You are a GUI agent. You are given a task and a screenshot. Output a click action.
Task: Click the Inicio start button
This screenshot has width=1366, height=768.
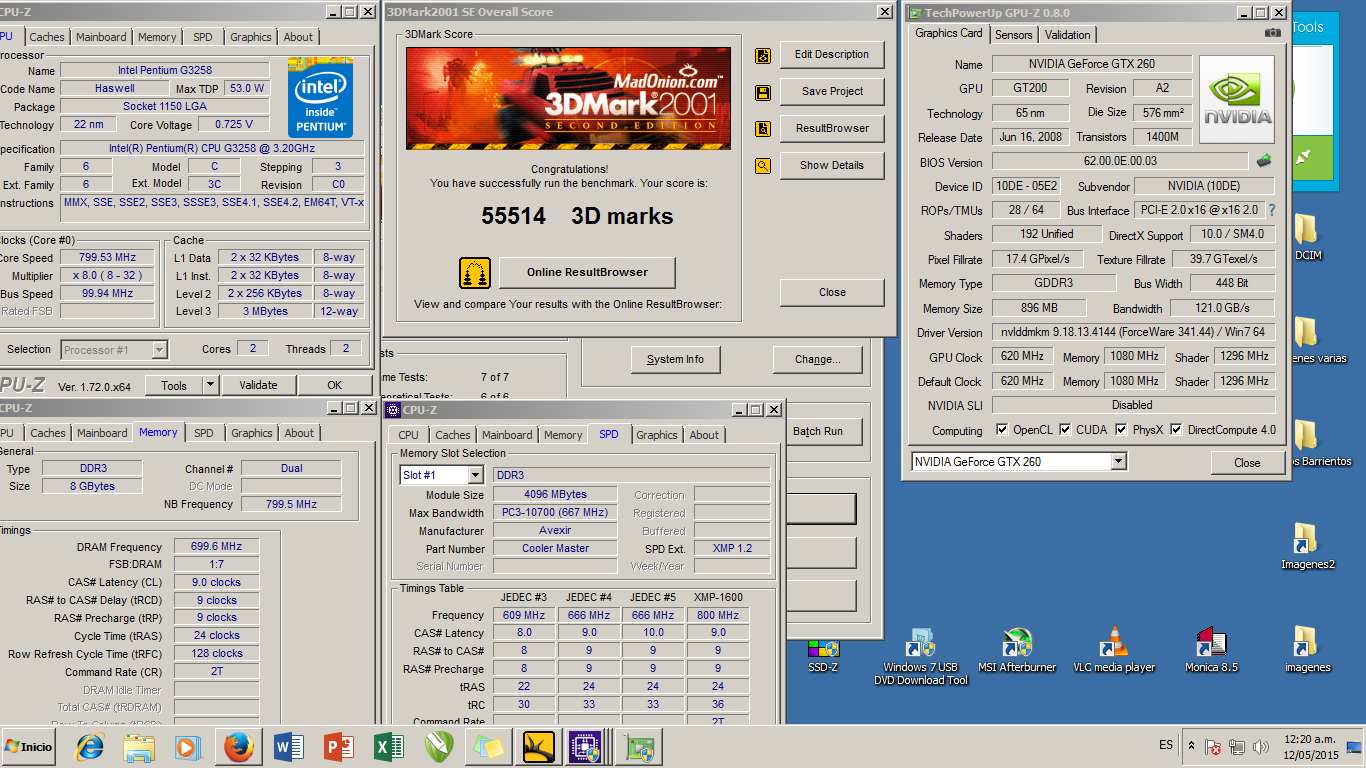(x=28, y=746)
